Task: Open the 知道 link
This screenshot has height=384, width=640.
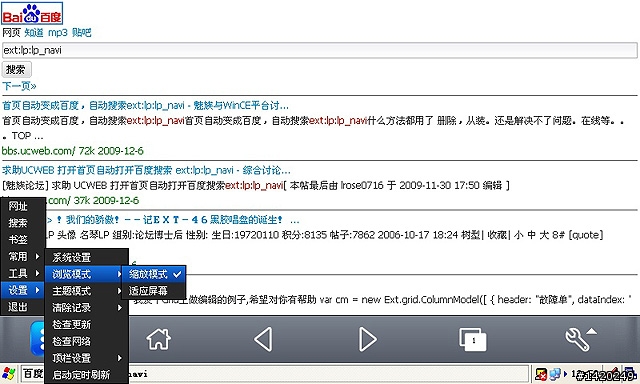Action: click(34, 33)
